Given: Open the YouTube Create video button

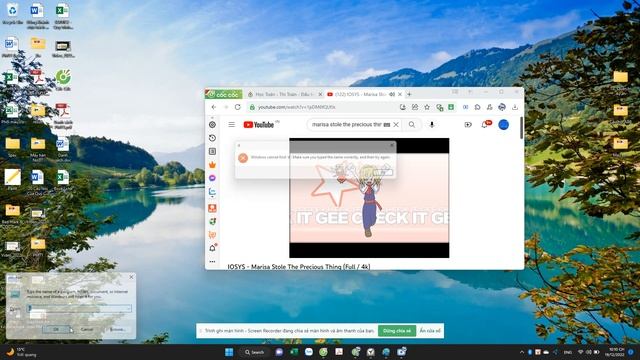Looking at the screenshot, I should 468,124.
